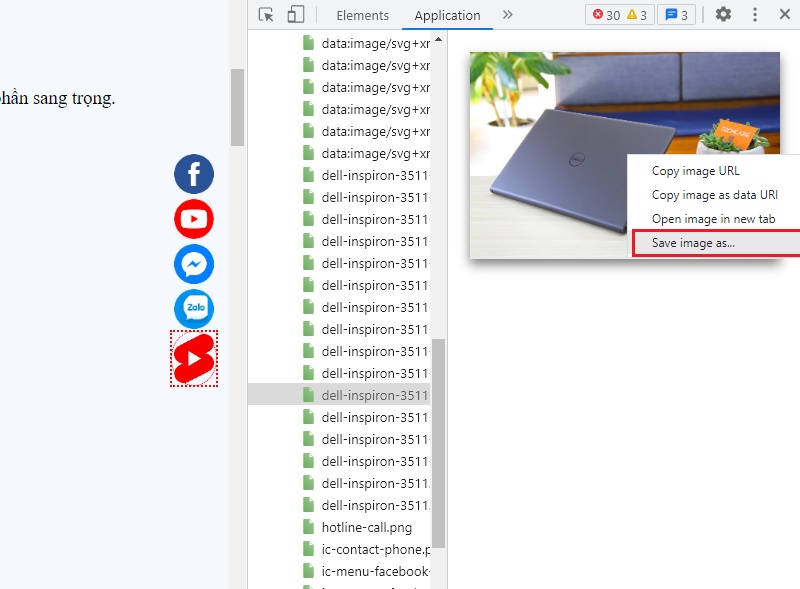Screen dimensions: 800x589
Task: Switch to the Elements tab
Action: tap(362, 15)
